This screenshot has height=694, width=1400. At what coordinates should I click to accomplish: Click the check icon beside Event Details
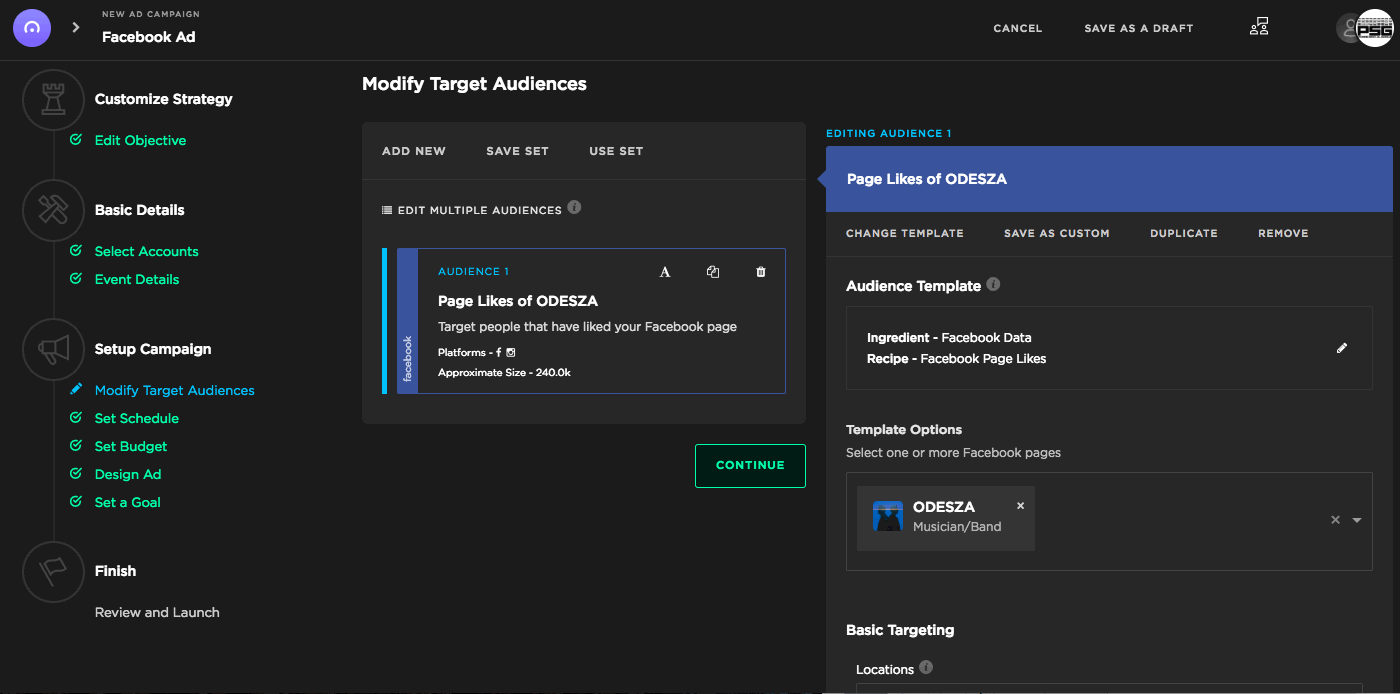tap(76, 279)
